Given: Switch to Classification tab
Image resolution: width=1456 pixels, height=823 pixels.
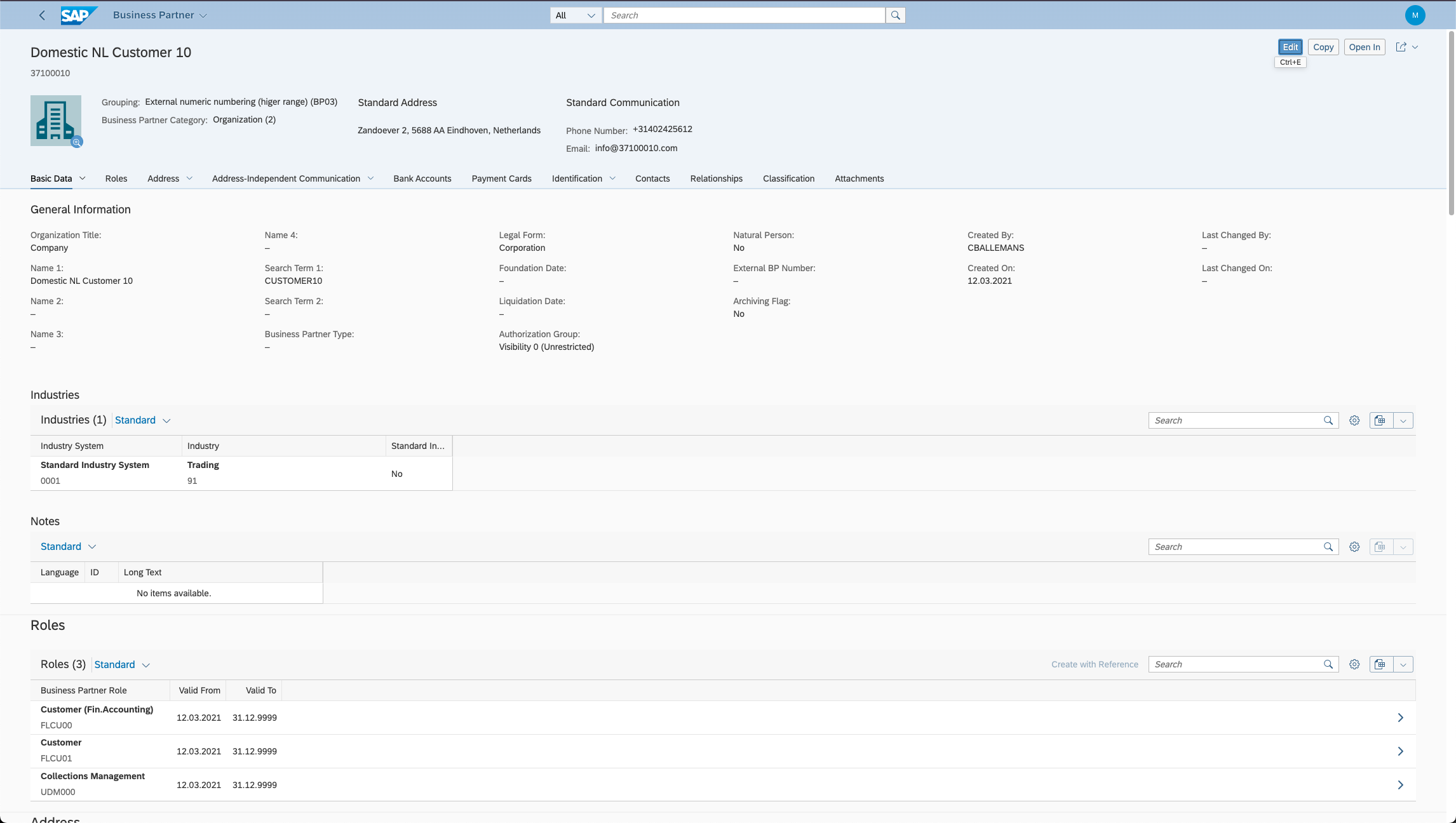Looking at the screenshot, I should pos(788,178).
